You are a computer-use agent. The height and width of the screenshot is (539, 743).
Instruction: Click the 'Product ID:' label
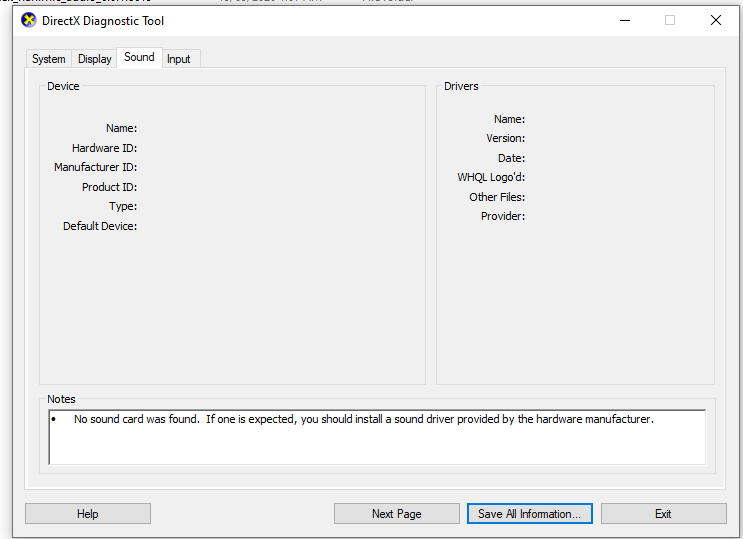tap(109, 187)
